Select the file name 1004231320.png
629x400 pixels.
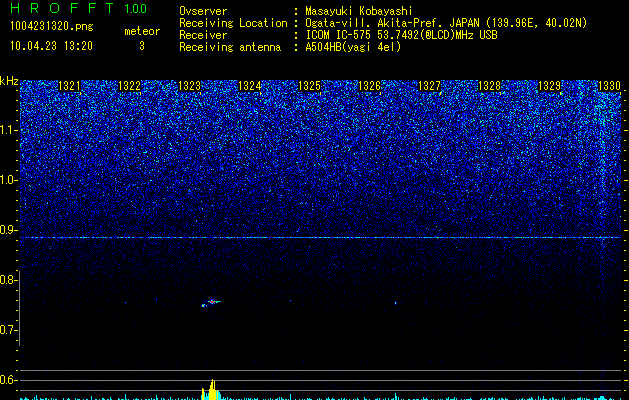click(52, 26)
